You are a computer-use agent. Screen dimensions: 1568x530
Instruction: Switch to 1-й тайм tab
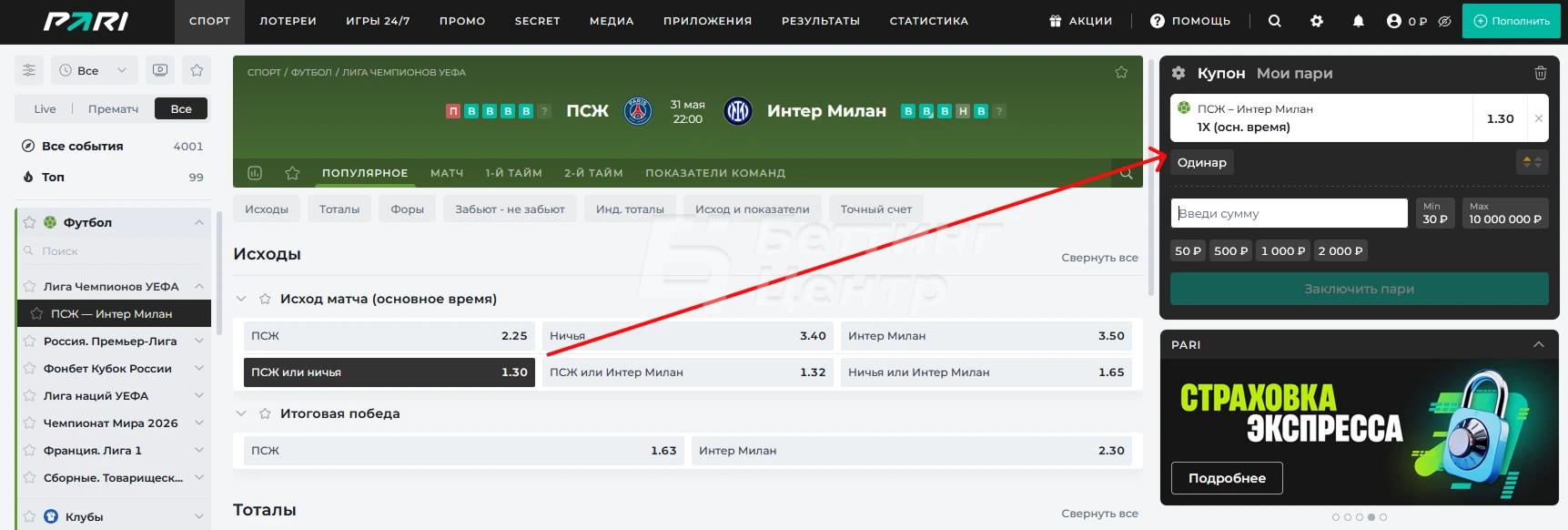pos(513,173)
